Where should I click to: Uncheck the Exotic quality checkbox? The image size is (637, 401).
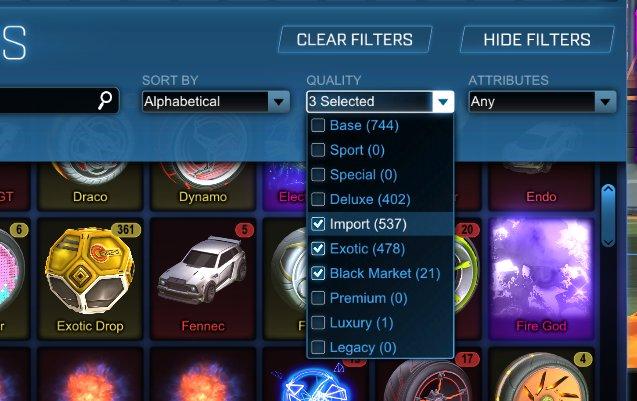[318, 249]
